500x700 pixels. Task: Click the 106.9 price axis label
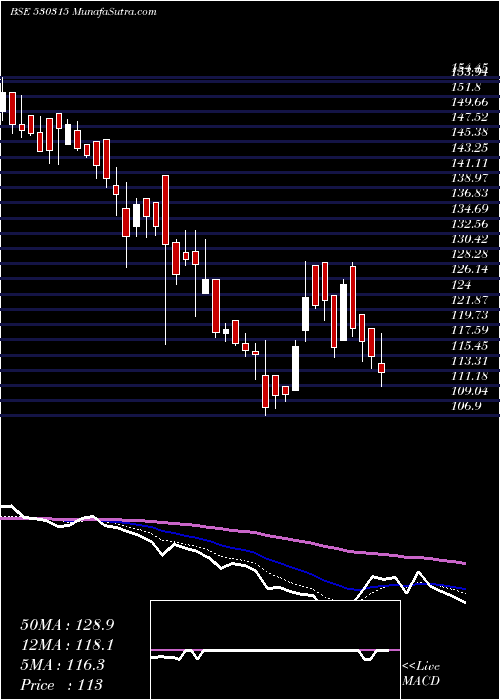click(x=467, y=406)
